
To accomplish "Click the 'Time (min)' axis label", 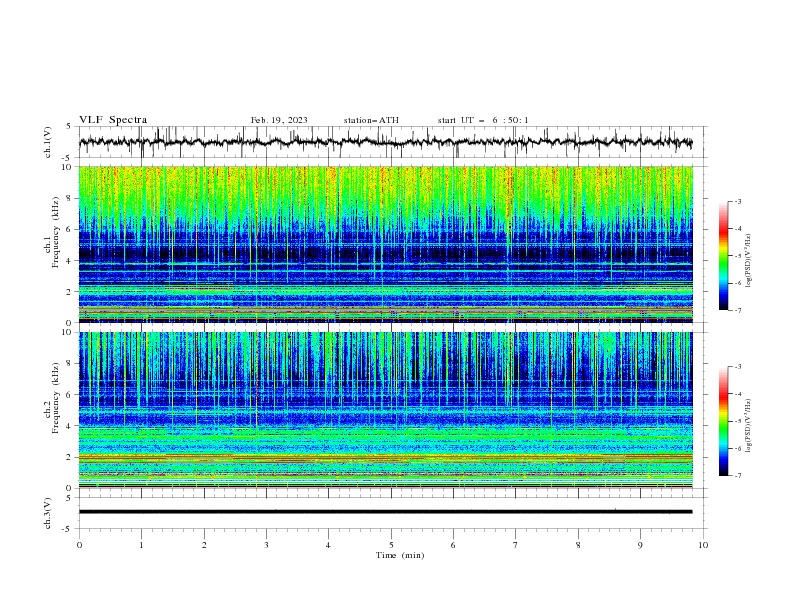I will click(x=400, y=555).
